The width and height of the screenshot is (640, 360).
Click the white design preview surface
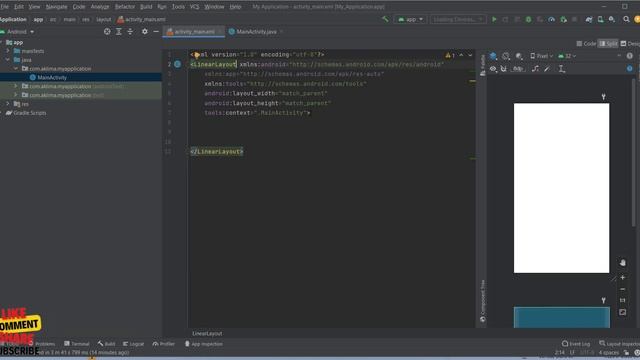pos(561,188)
